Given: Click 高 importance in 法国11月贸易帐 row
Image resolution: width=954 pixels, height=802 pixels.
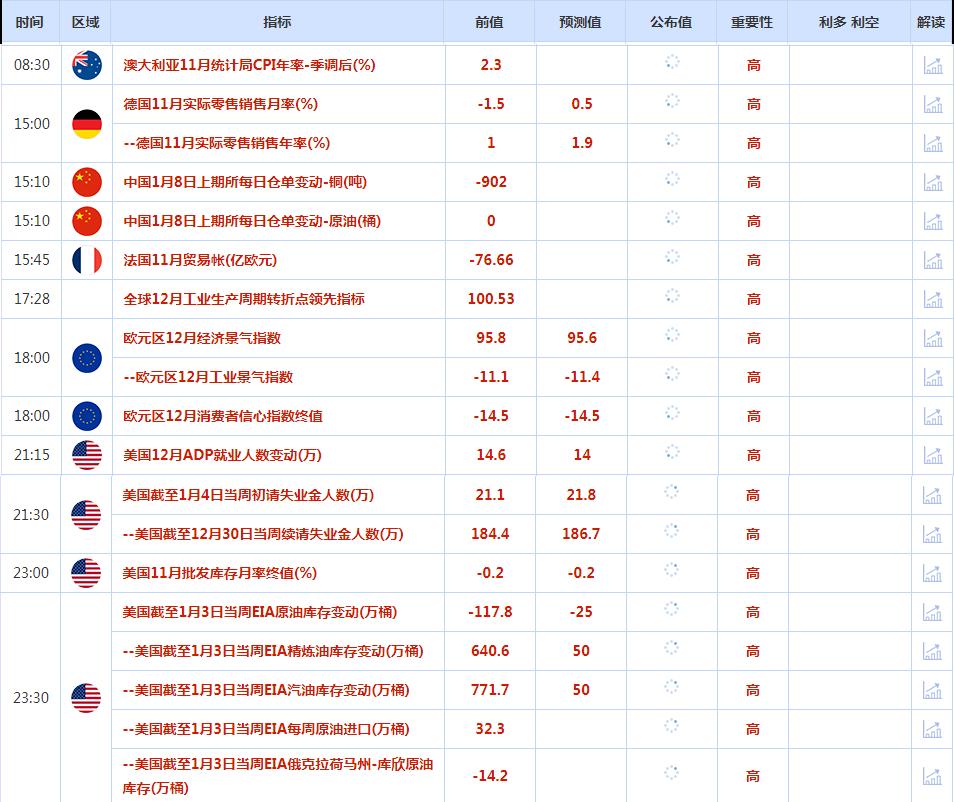Looking at the screenshot, I should (x=754, y=260).
